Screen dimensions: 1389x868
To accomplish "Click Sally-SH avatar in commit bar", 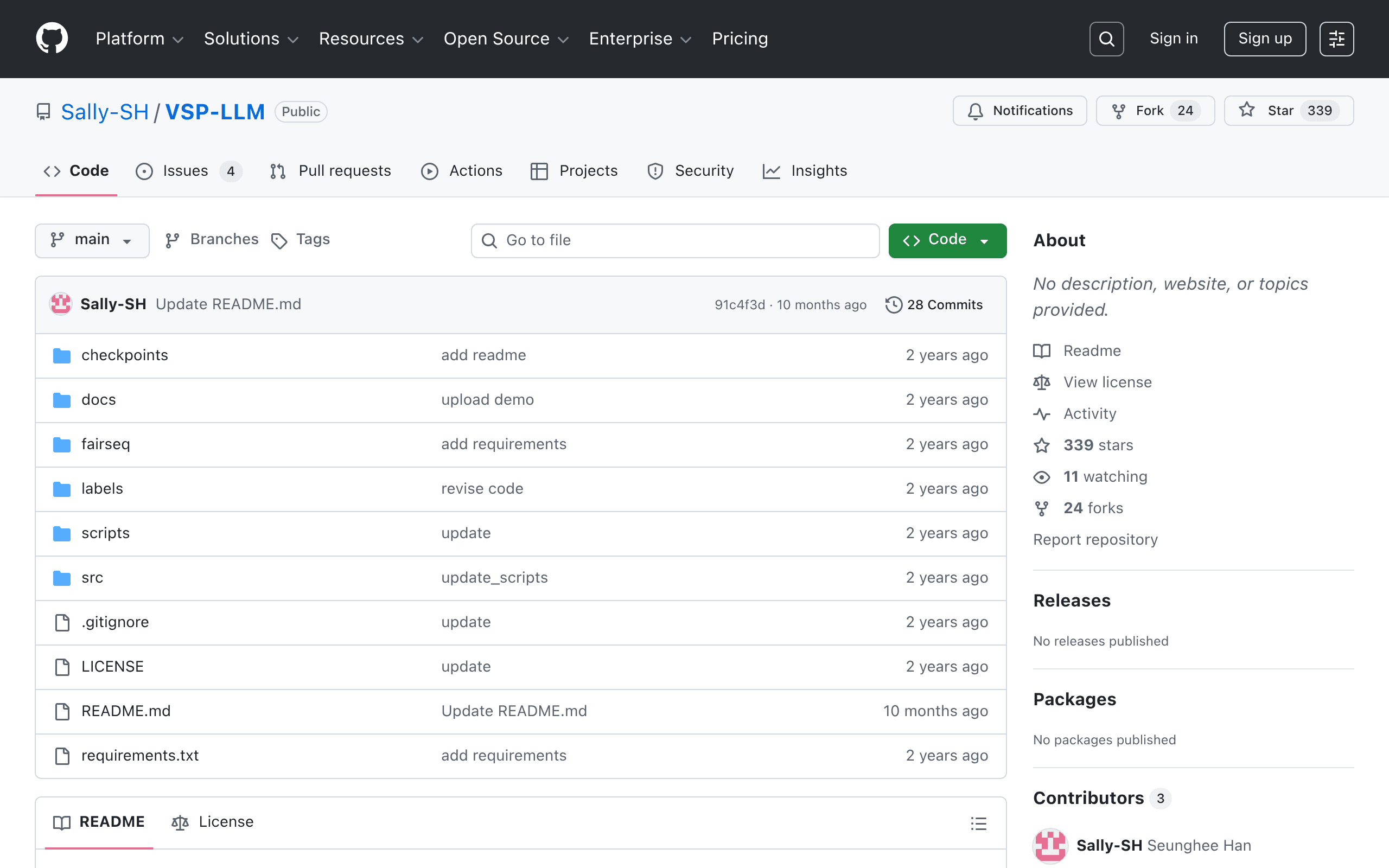I will click(x=60, y=304).
